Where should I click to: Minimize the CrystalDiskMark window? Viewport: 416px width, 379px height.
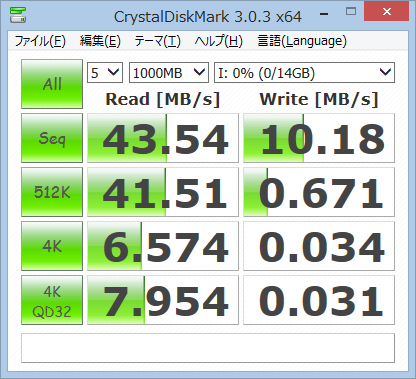tap(324, 13)
